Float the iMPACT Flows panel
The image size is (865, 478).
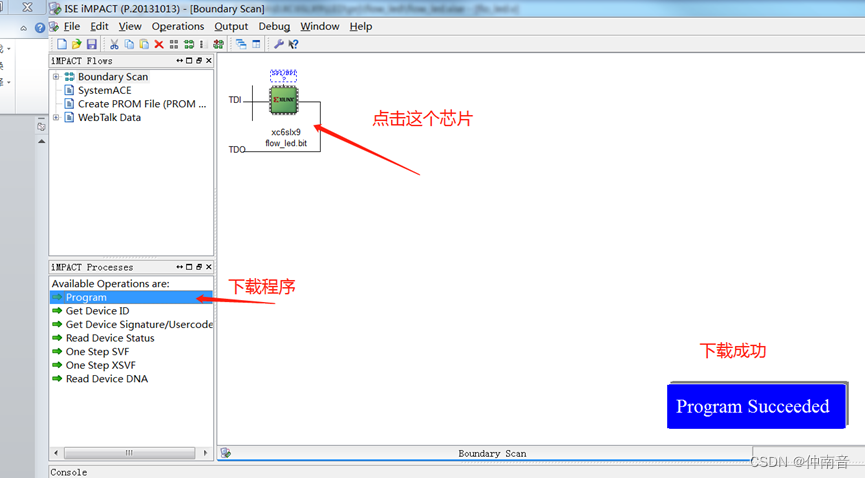click(199, 61)
